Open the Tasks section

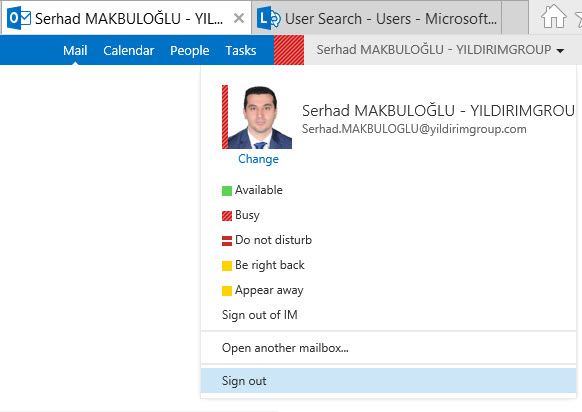point(241,50)
